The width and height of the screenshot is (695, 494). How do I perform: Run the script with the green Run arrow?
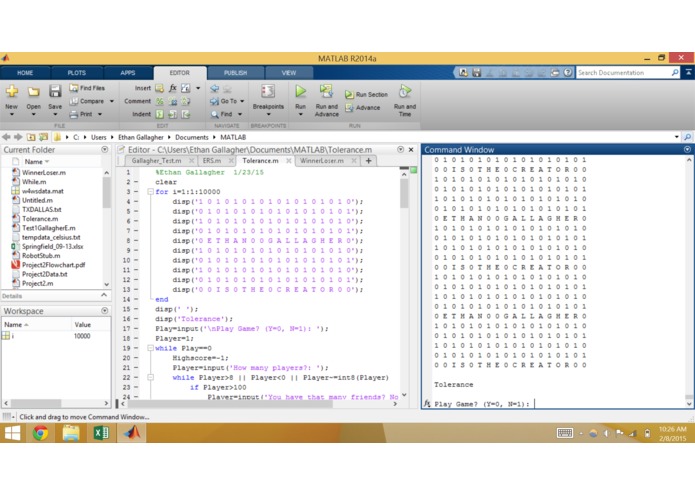[x=301, y=91]
